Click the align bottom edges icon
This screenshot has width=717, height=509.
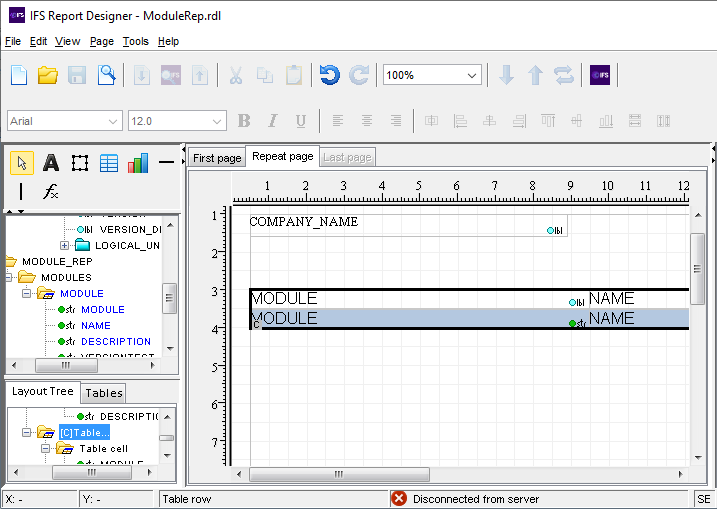click(606, 121)
